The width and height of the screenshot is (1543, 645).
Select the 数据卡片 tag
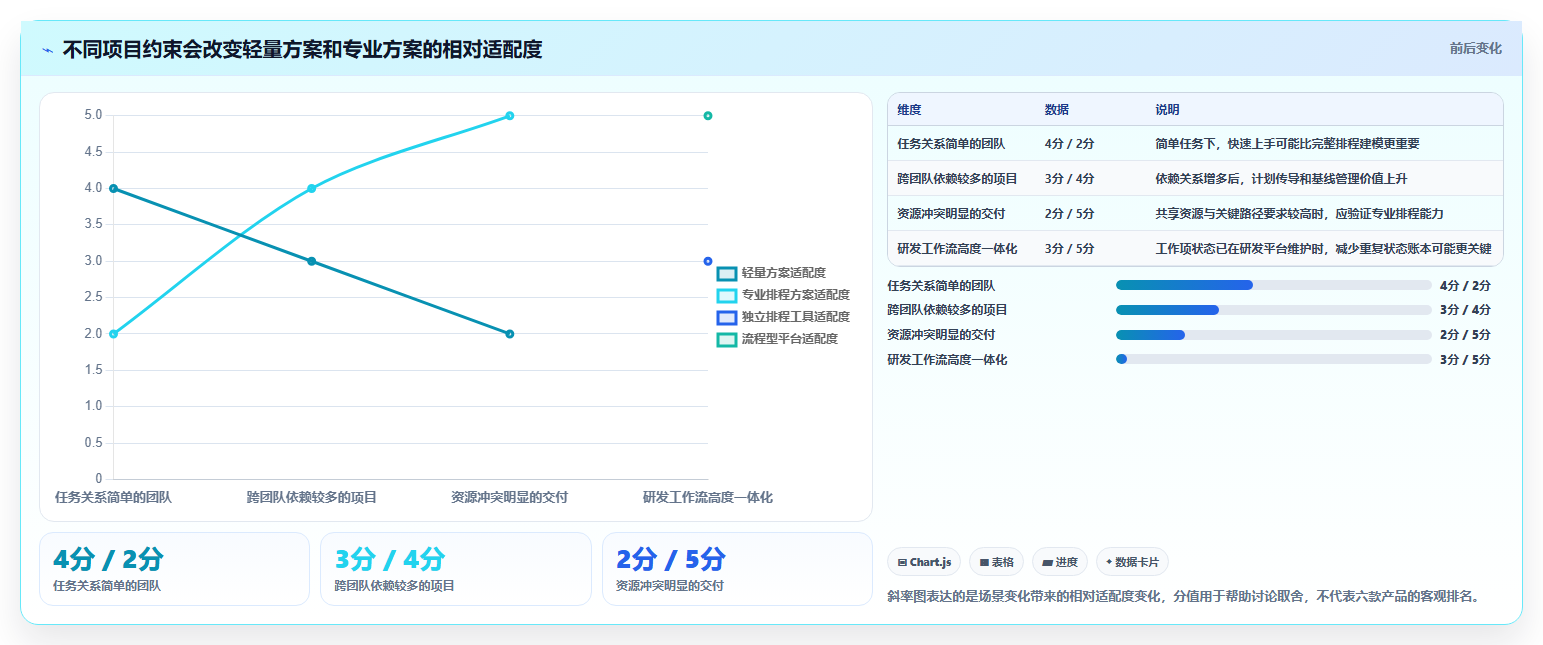point(1132,562)
